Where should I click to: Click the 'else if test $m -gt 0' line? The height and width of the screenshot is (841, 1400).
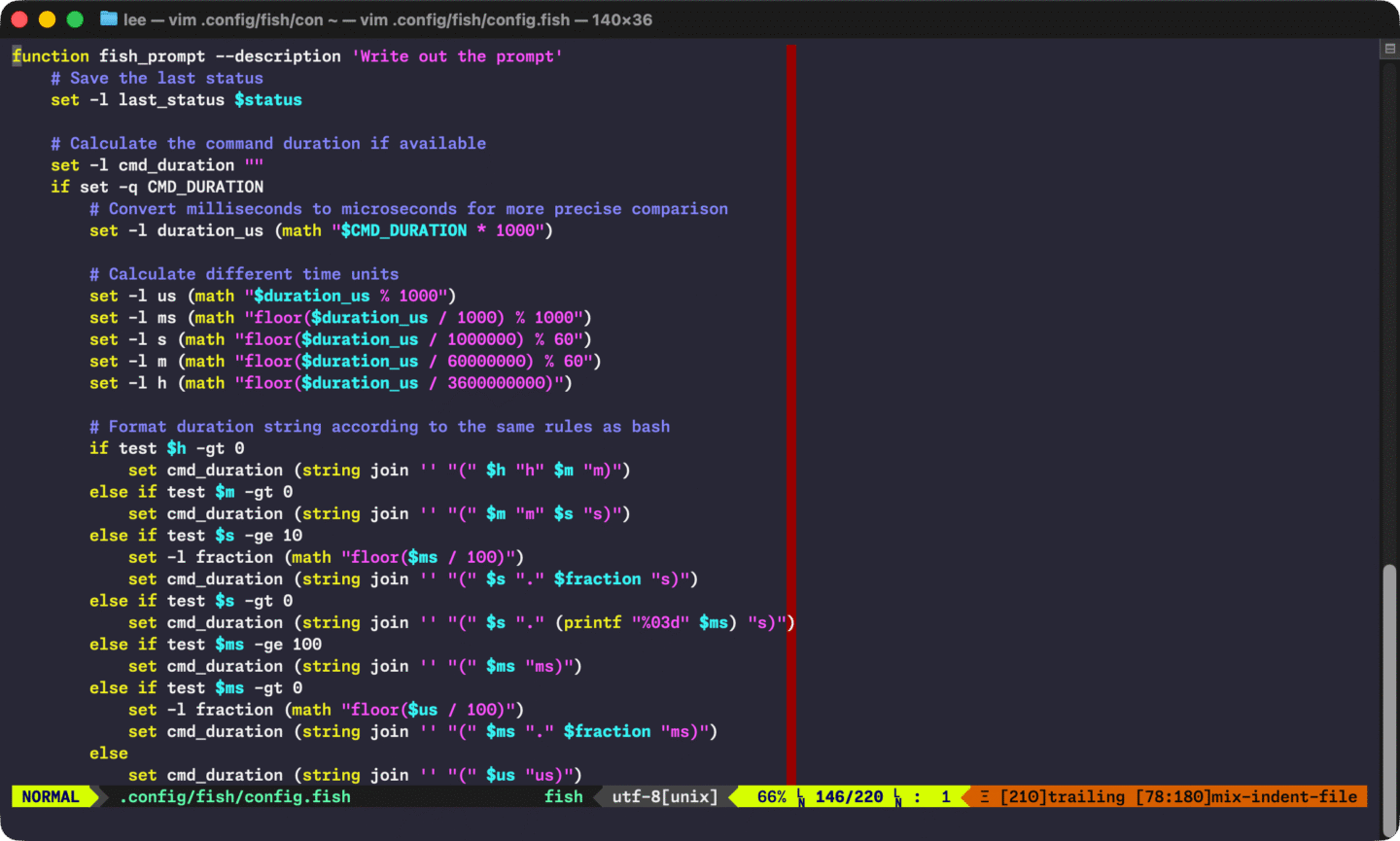(x=191, y=492)
